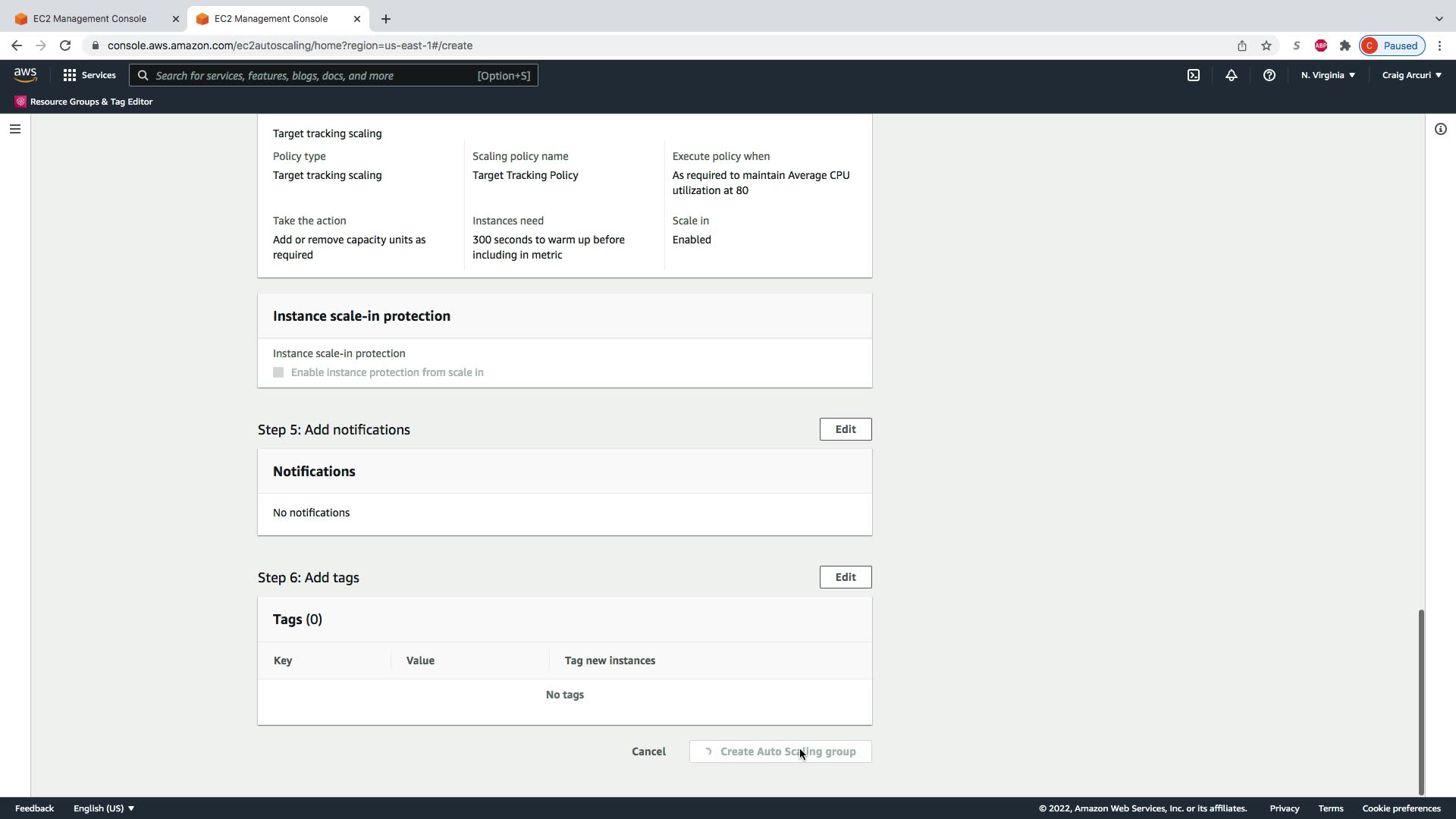
Task: Open the AWS CloudShell icon
Action: [x=1194, y=75]
